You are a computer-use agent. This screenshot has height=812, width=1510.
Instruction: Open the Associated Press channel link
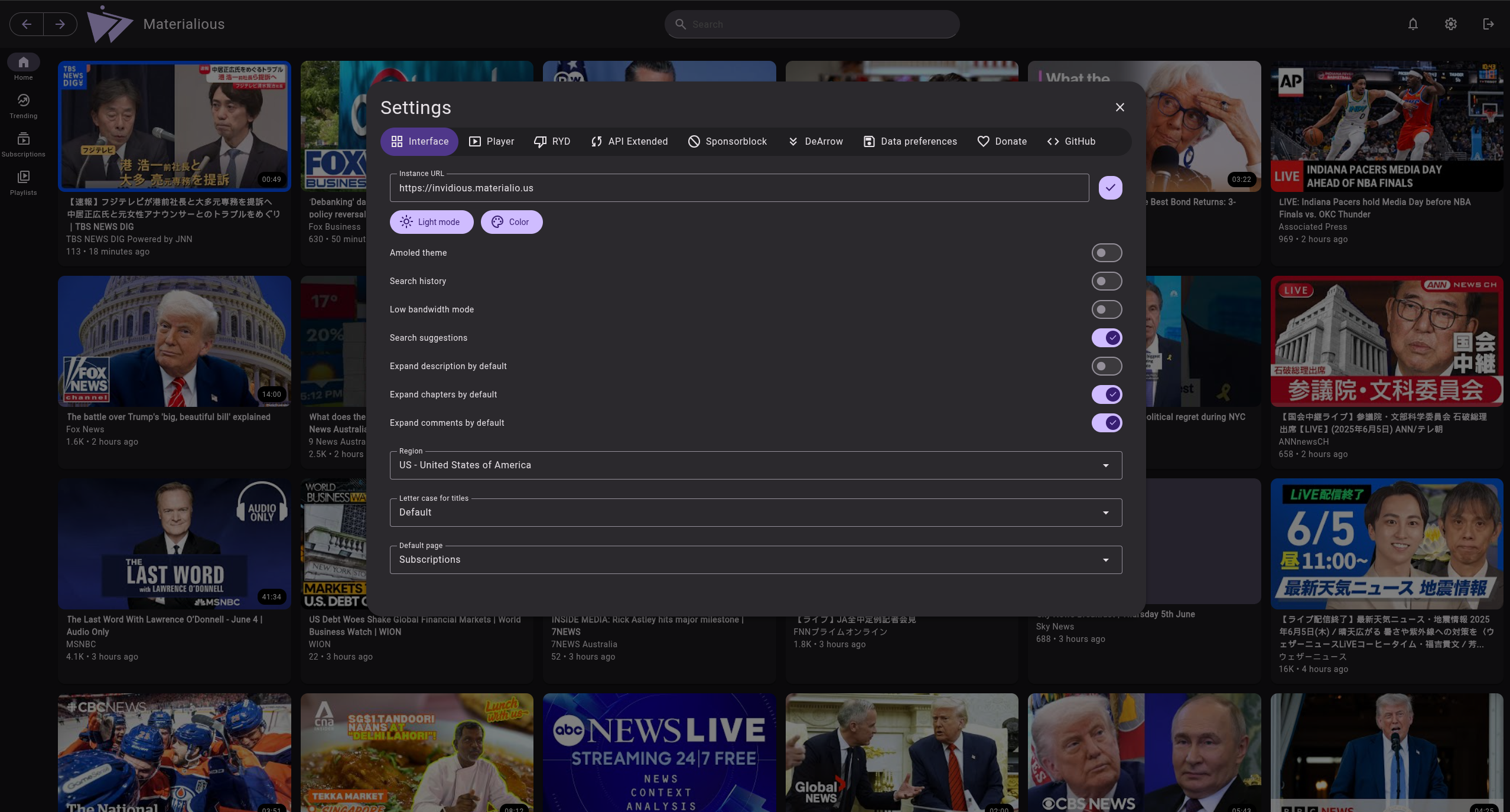(1313, 227)
